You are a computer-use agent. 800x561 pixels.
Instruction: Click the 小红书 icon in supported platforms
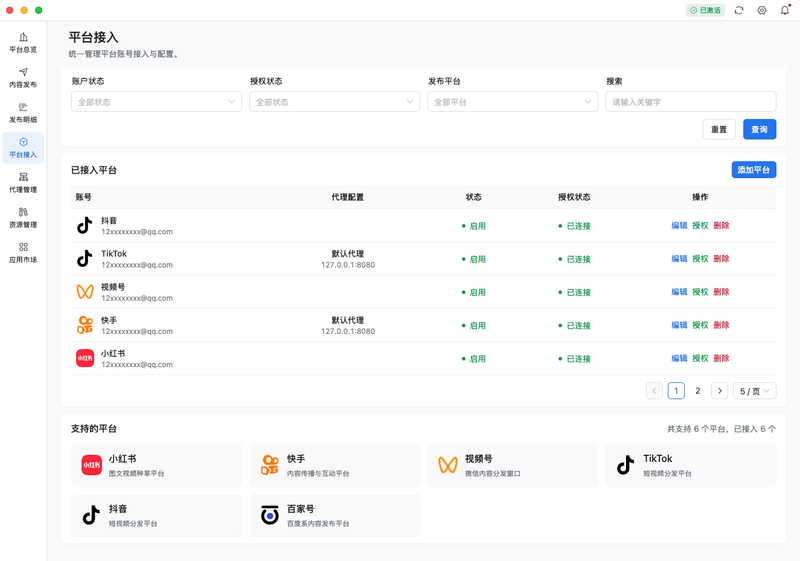point(92,465)
